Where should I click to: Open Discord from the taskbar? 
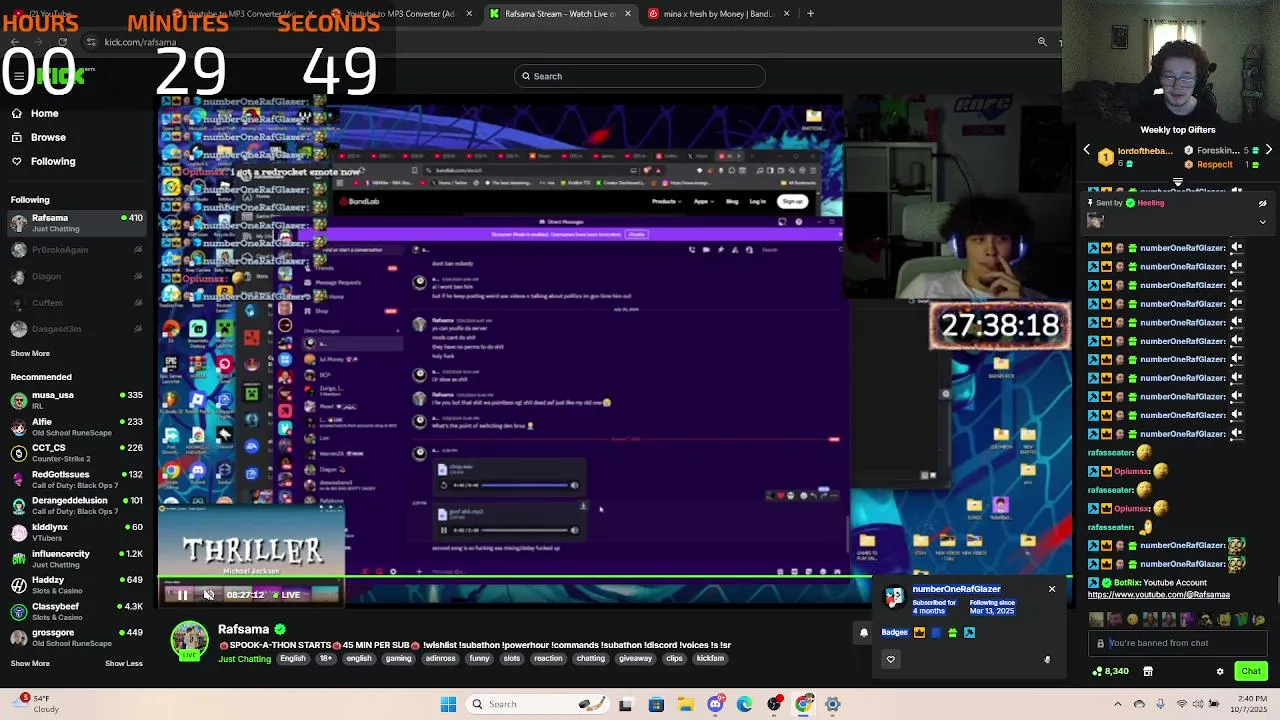coord(715,704)
